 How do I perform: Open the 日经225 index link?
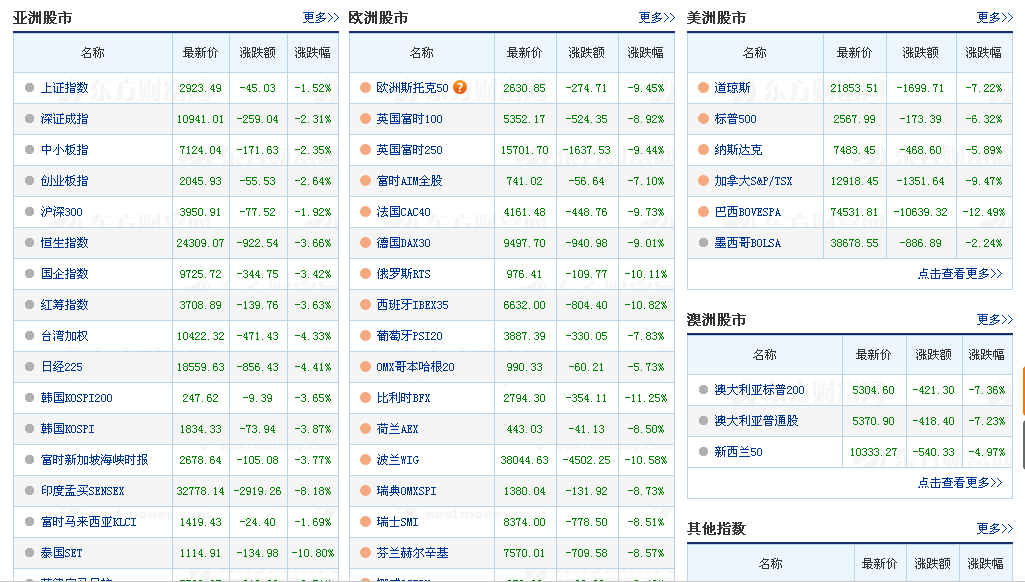61,367
